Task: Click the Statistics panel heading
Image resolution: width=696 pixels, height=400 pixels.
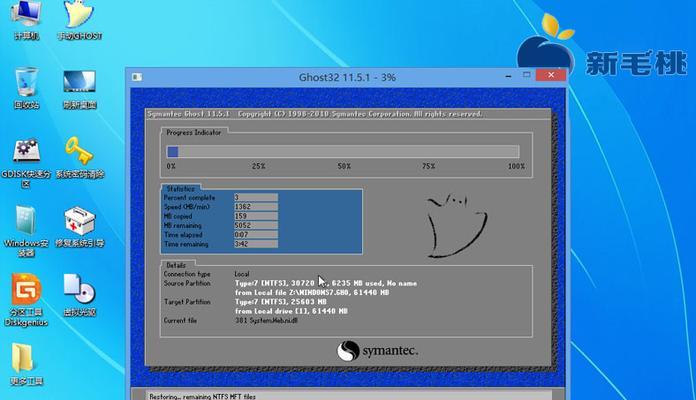Action: [x=180, y=189]
